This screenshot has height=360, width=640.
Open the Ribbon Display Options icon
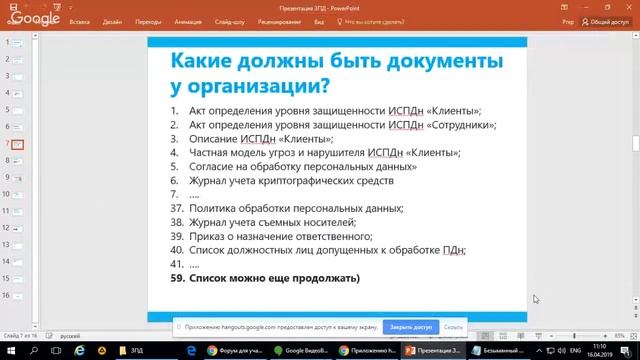click(564, 7)
